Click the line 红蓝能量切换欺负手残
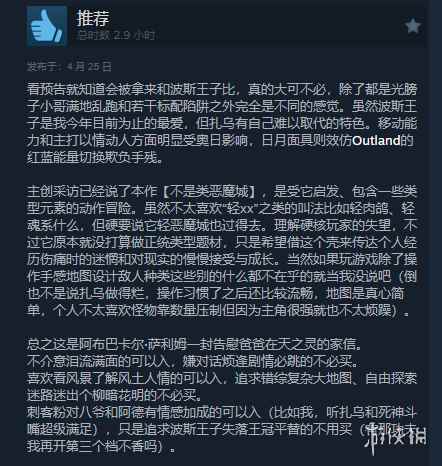This screenshot has width=442, height=466. click(94, 158)
